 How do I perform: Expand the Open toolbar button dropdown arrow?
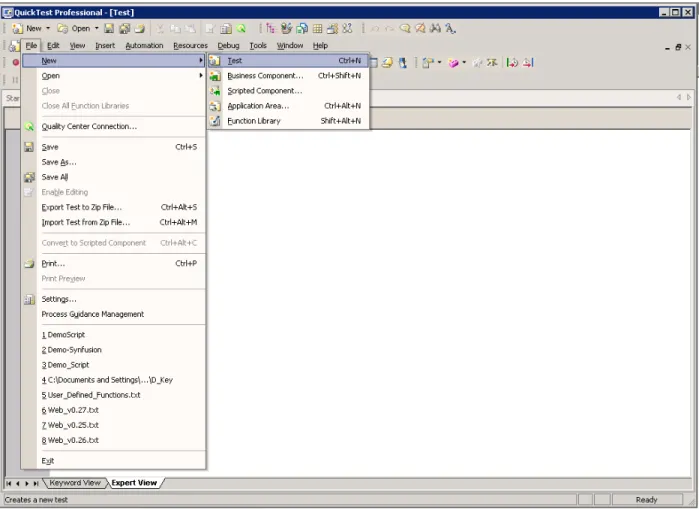[x=96, y=29]
